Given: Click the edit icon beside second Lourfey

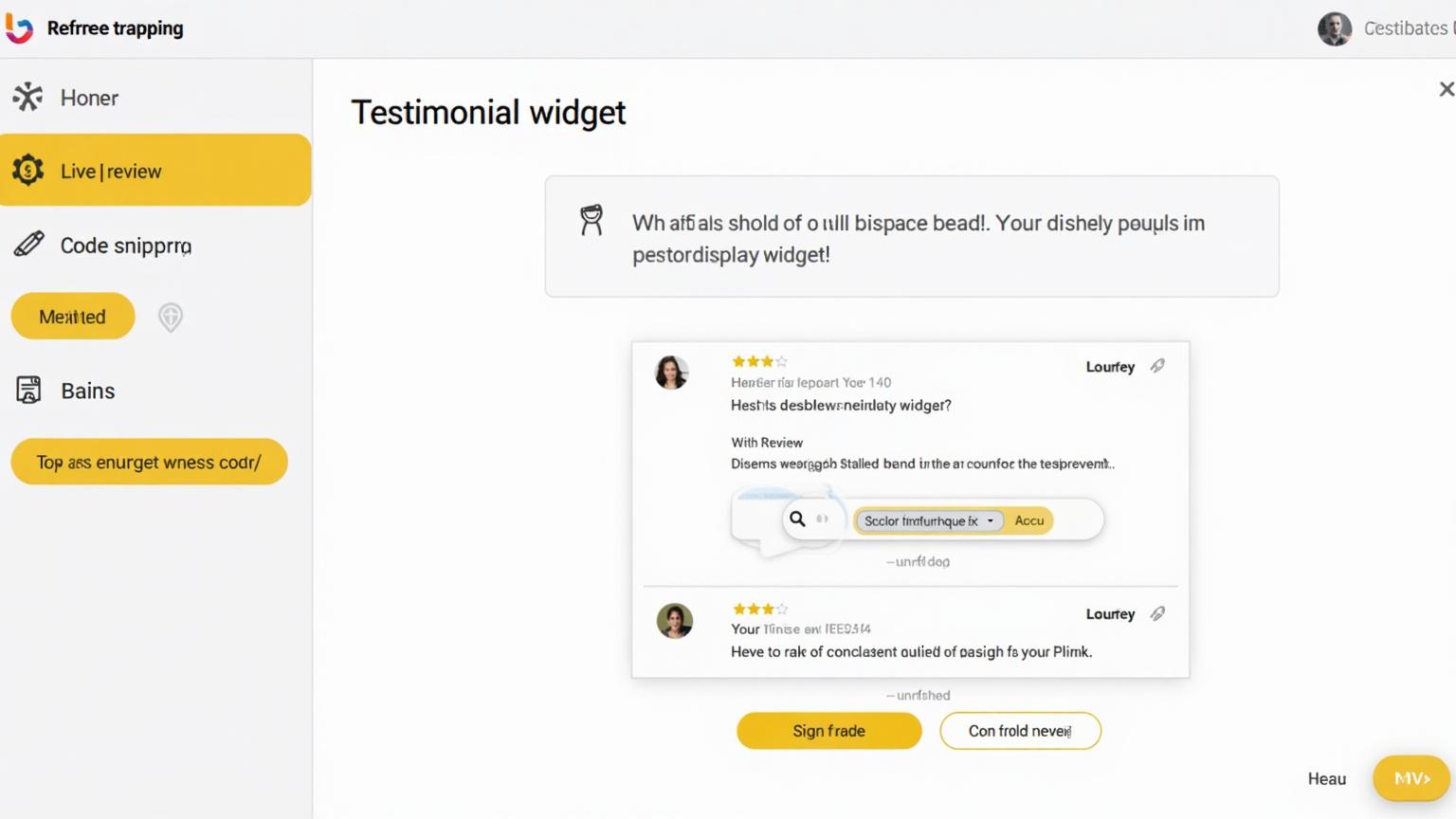Looking at the screenshot, I should pyautogui.click(x=1157, y=614).
